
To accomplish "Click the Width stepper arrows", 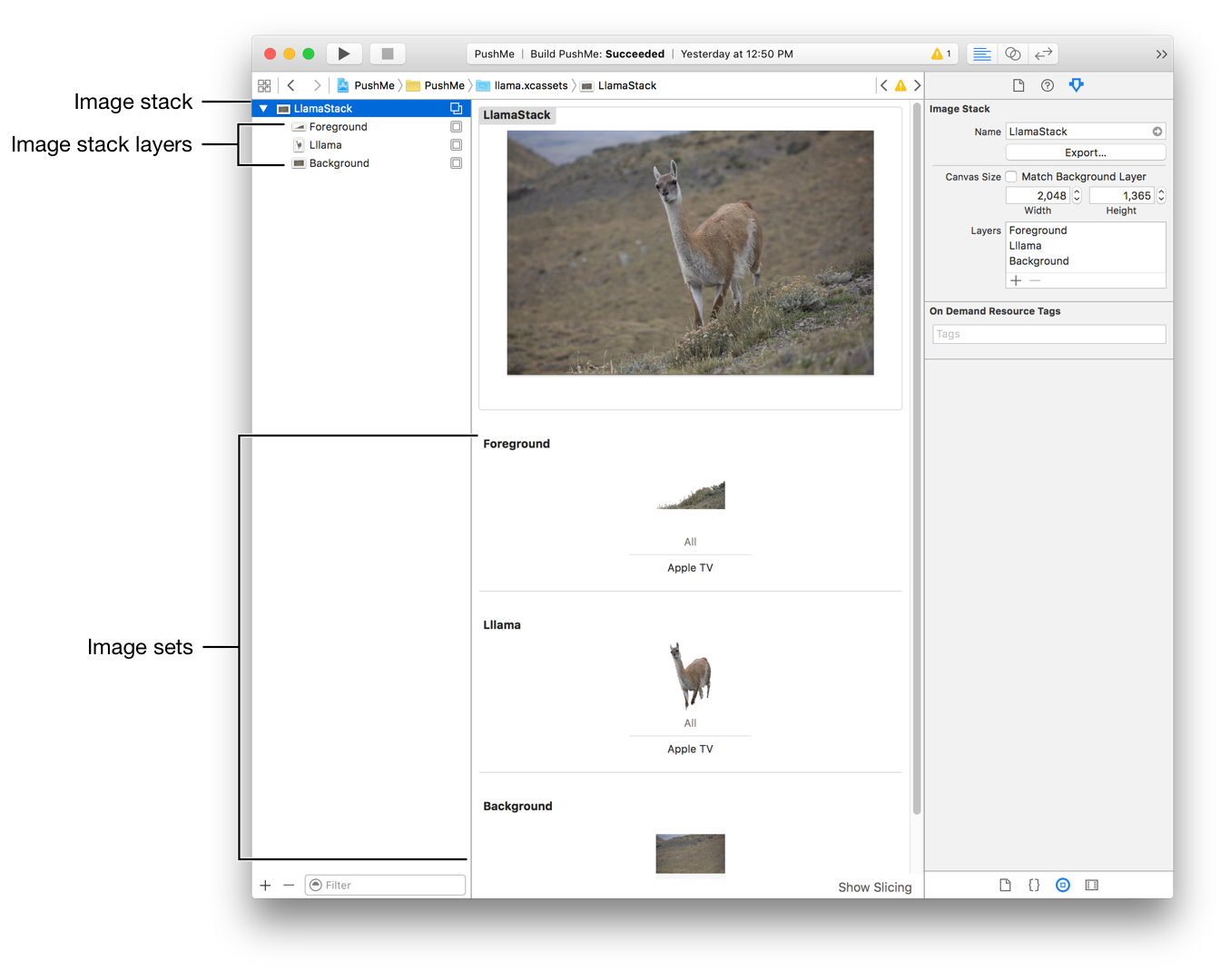I will point(1077,196).
